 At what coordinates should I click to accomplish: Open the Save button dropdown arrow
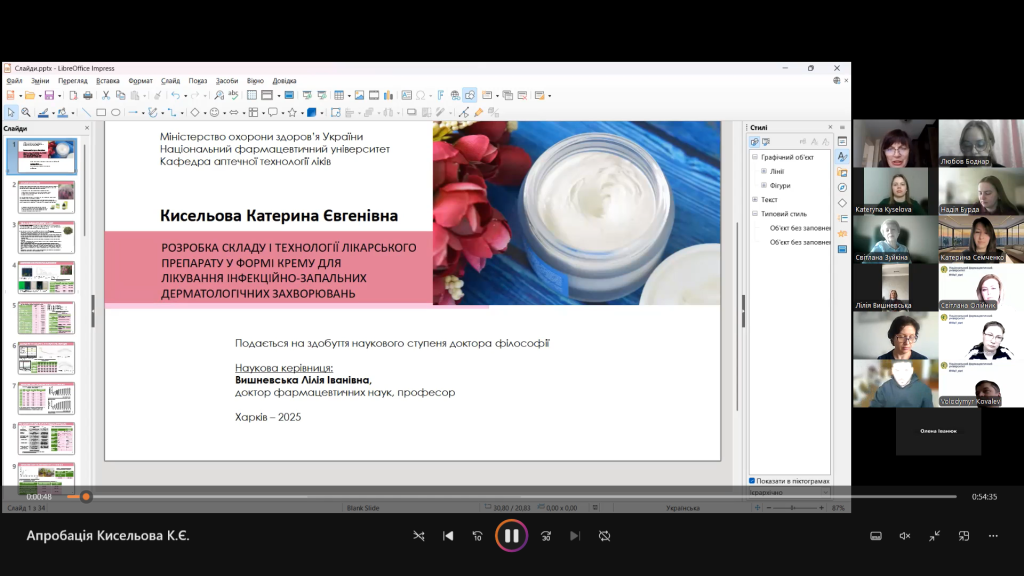[x=59, y=96]
